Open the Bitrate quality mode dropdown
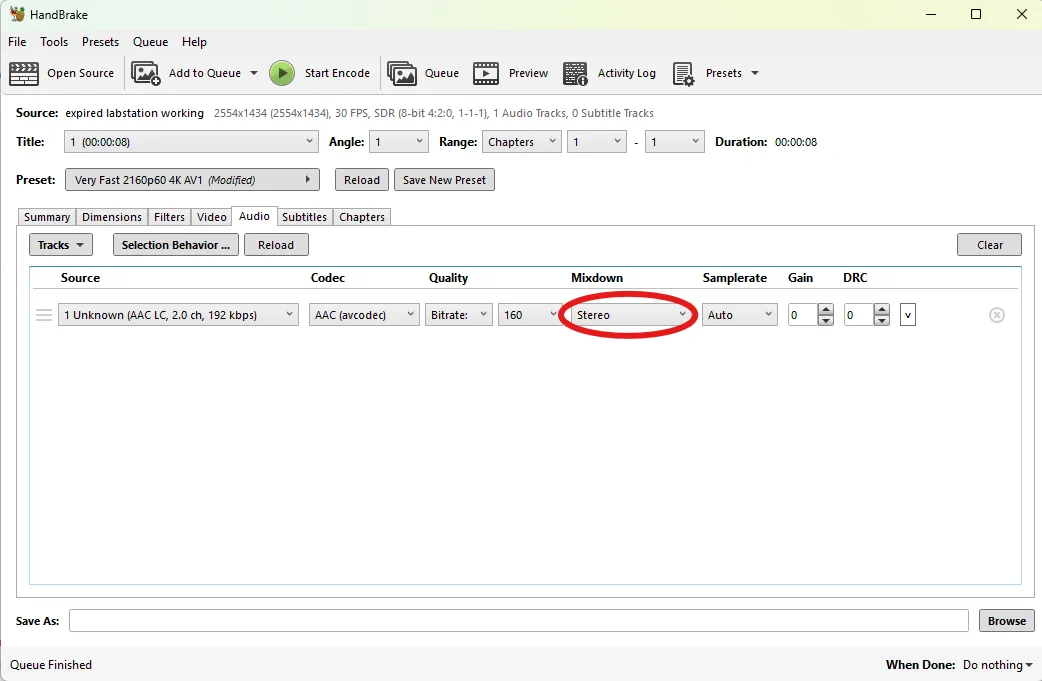 (459, 315)
